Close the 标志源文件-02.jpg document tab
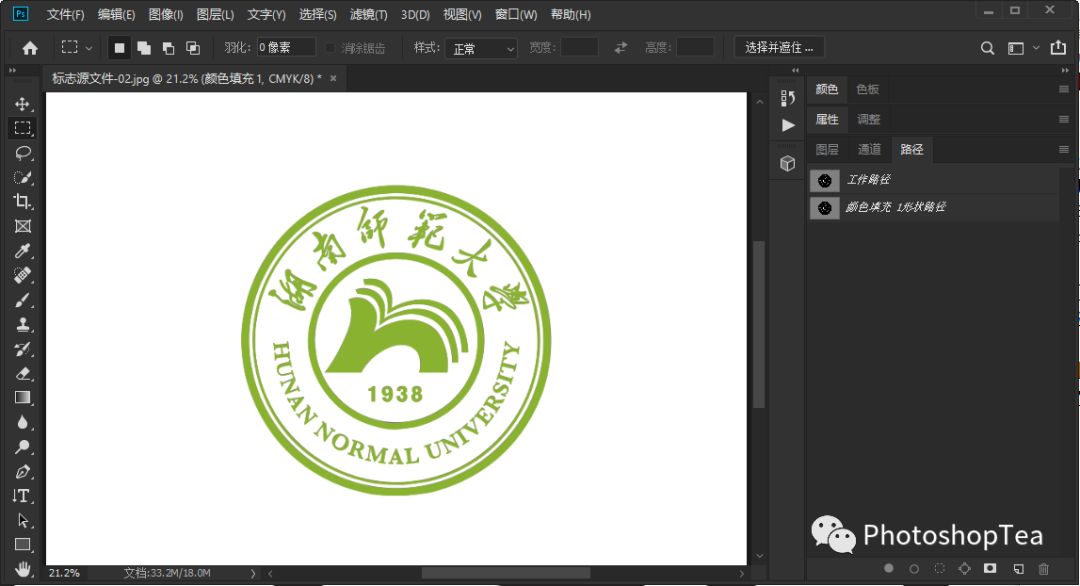Screen dimensions: 1080x586 pyautogui.click(x=333, y=79)
